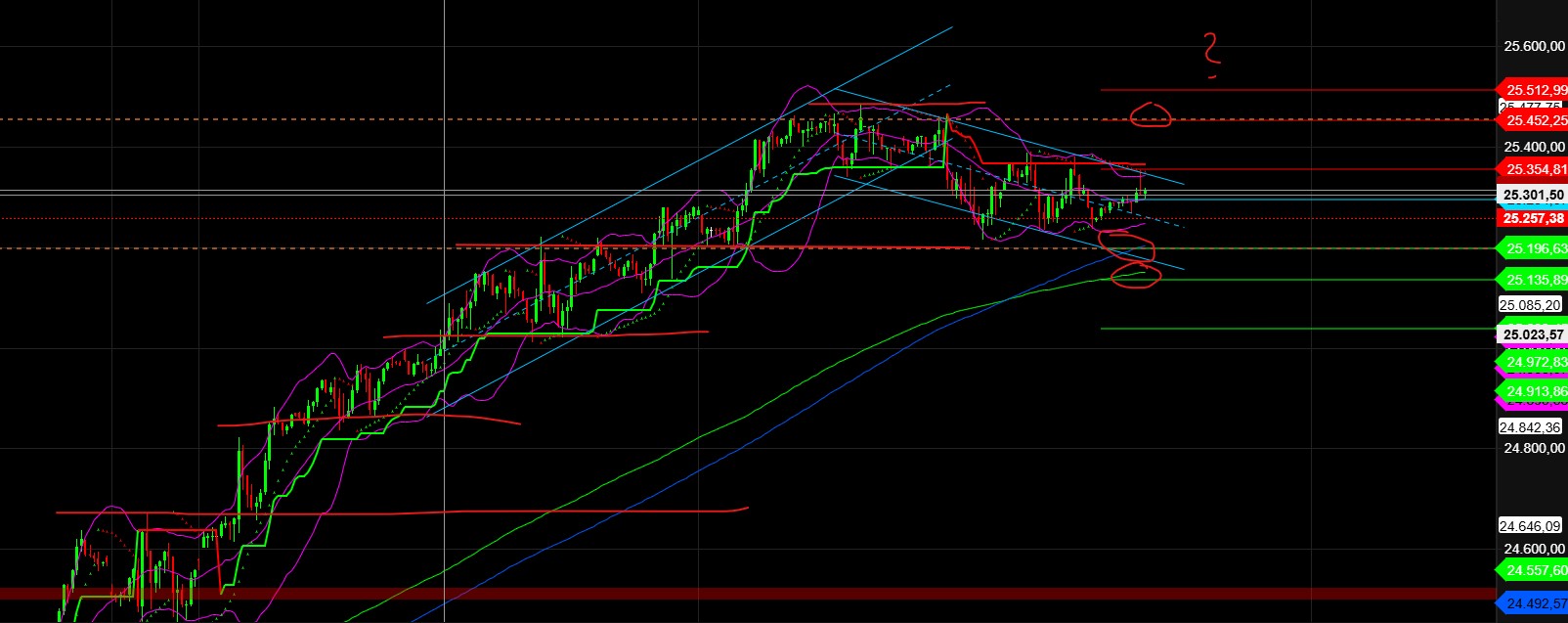This screenshot has width=1568, height=623.
Task: Select the thick dark red horizontal band
Action: pyautogui.click(x=684, y=594)
